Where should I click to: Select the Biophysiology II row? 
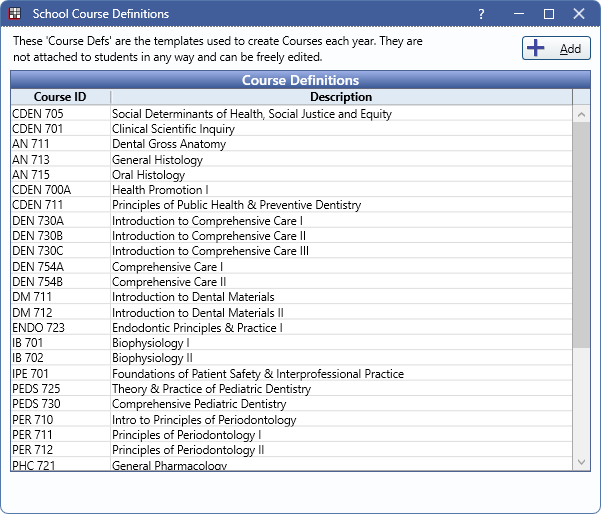tap(152, 358)
